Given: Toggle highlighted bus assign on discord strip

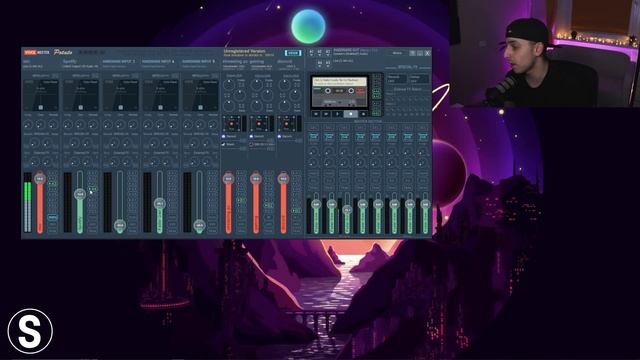Looking at the screenshot, I should tap(296, 211).
